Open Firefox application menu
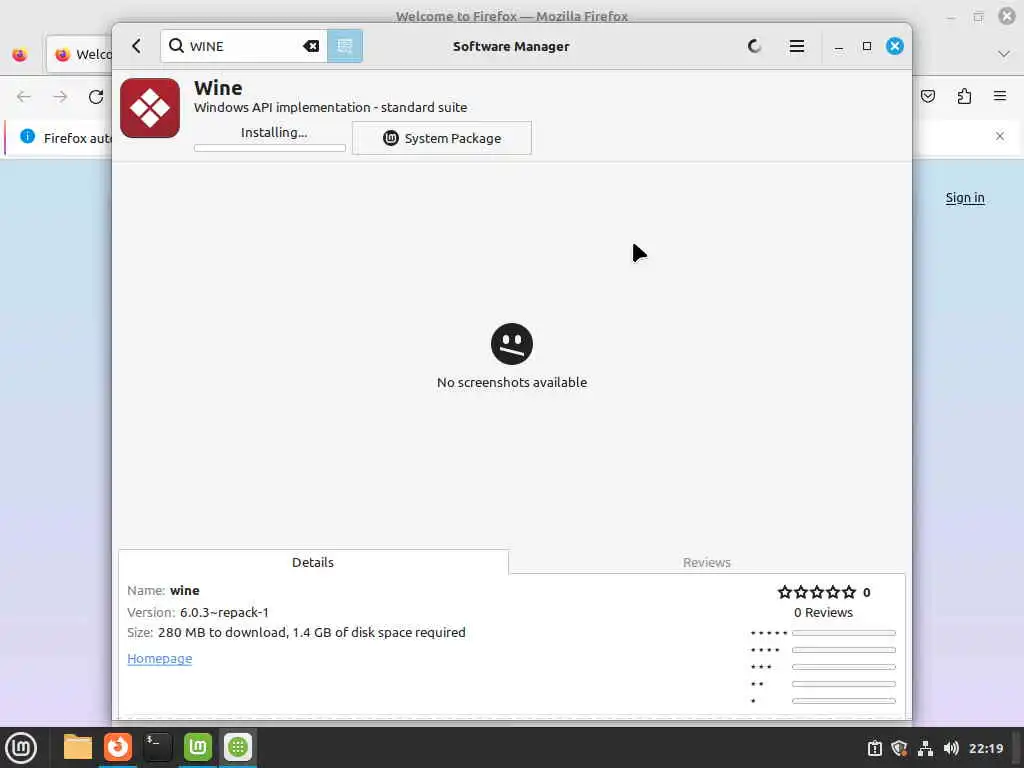This screenshot has height=768, width=1024. click(1000, 96)
